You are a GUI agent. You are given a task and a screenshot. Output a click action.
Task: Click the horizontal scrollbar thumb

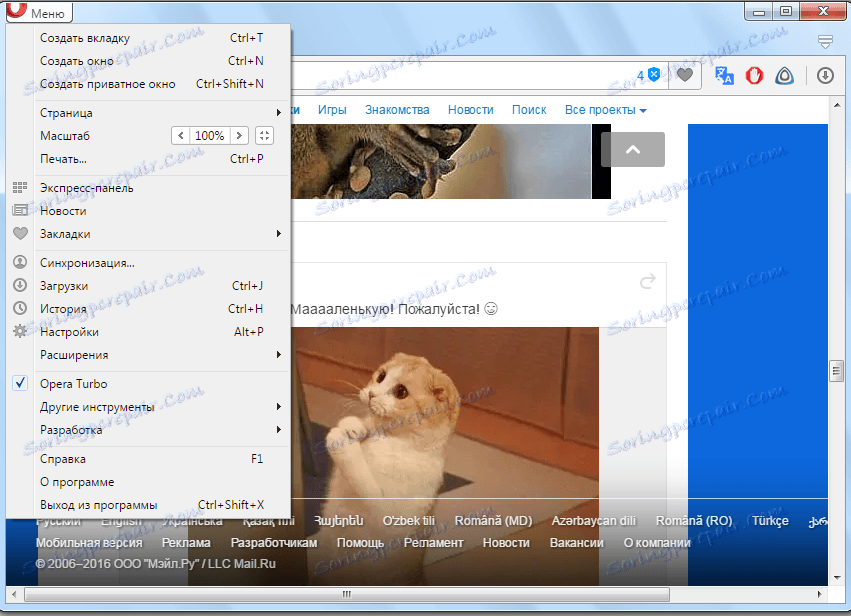347,594
